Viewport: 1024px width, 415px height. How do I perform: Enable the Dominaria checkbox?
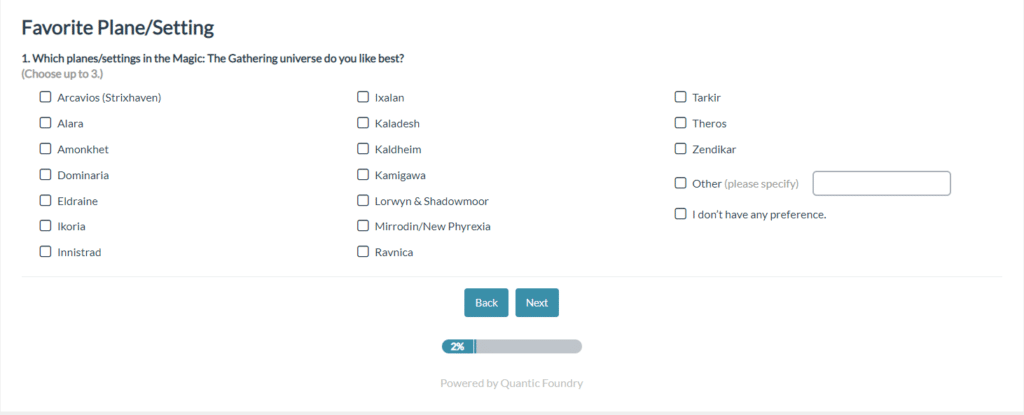tap(45, 175)
